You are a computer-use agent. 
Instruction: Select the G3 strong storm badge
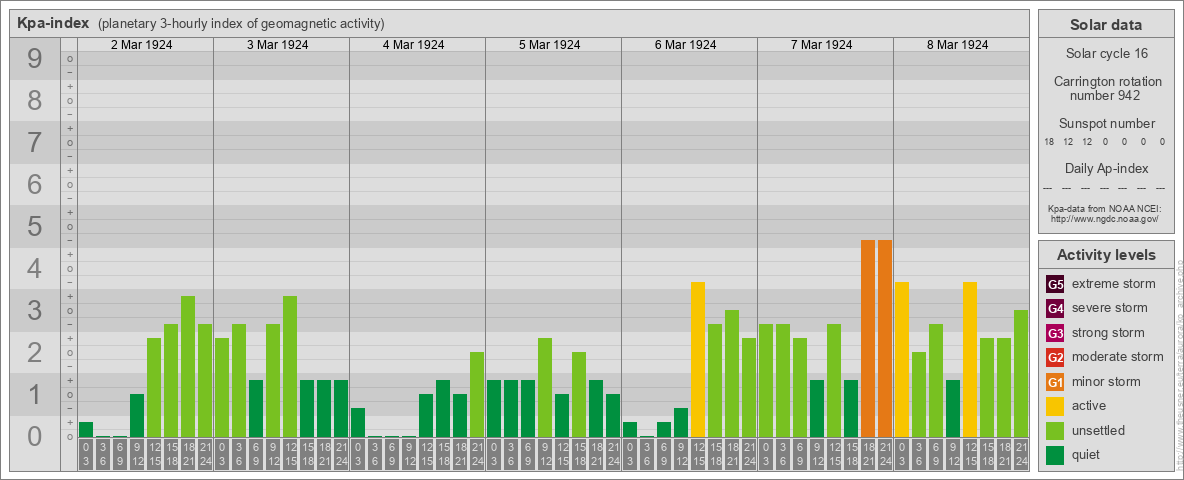(1055, 333)
